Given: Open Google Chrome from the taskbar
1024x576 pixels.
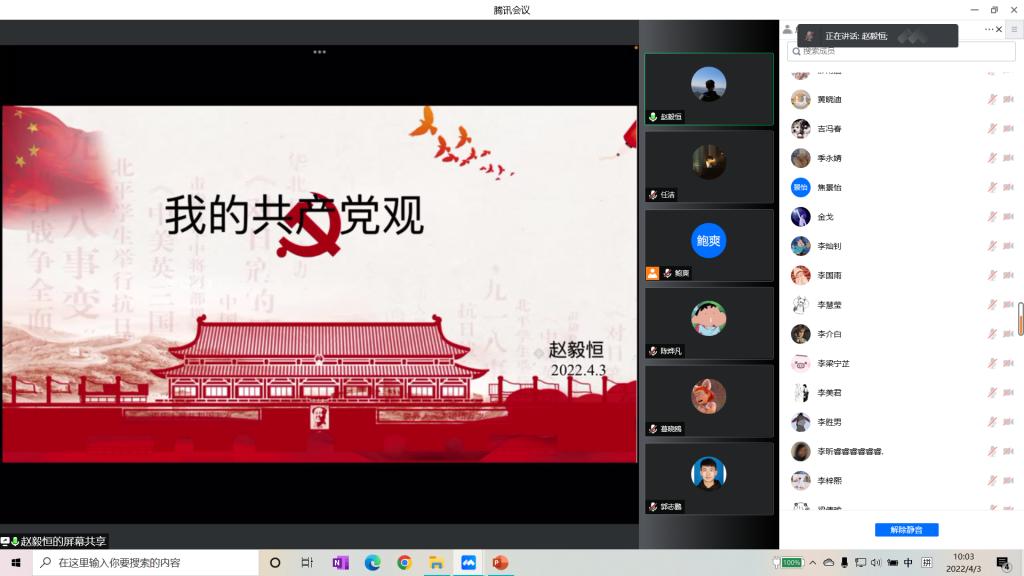Looking at the screenshot, I should click(x=404, y=562).
